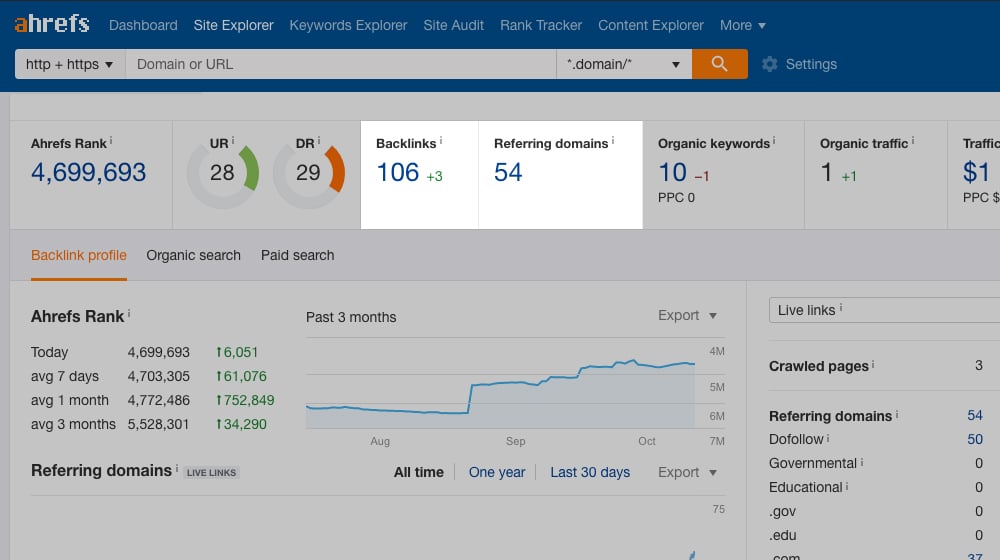Viewport: 1000px width, 560px height.
Task: Click the Organic traffic value 1
Action: 827,172
